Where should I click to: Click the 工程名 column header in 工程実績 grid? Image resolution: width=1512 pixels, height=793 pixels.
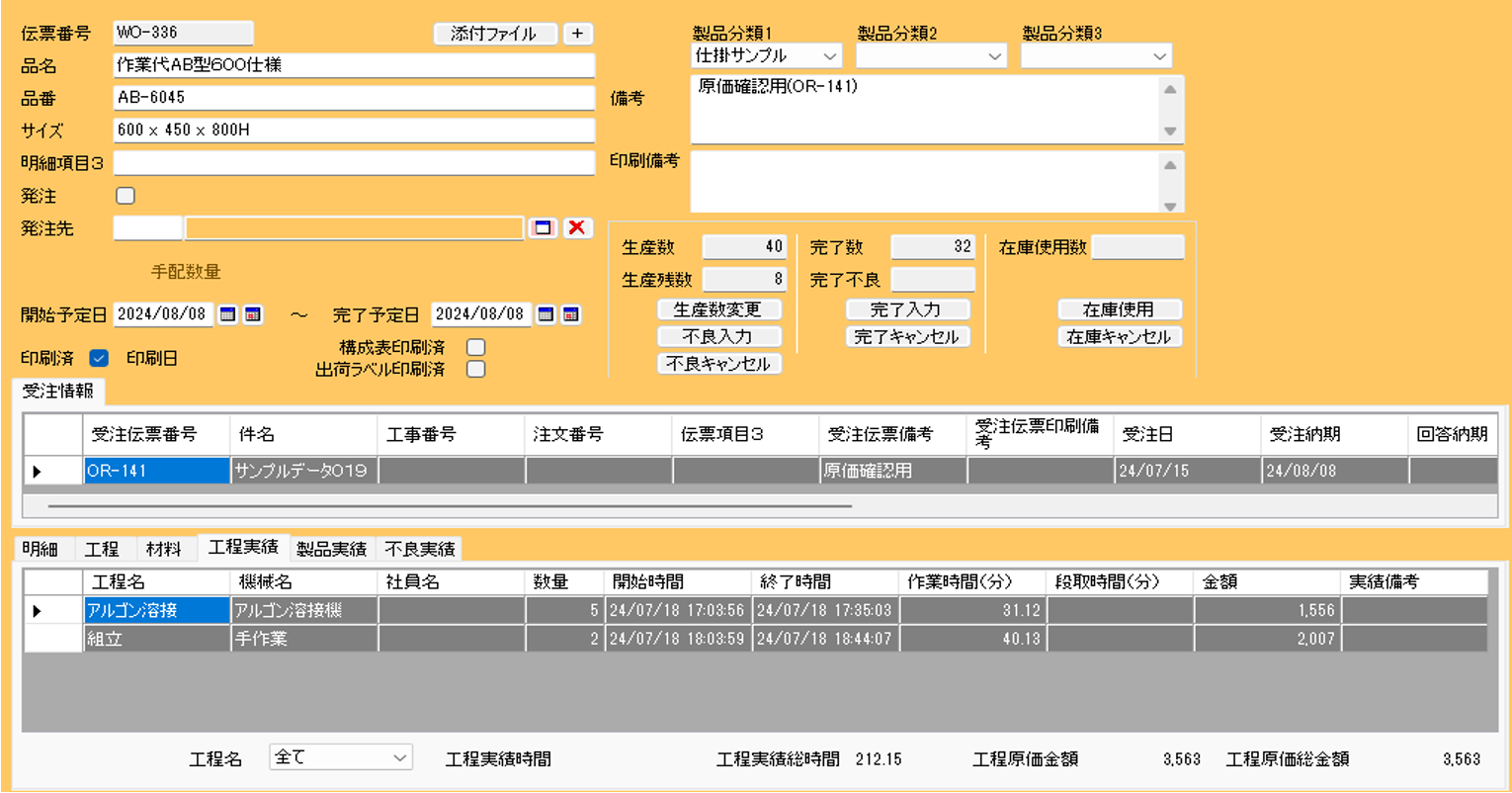click(x=156, y=582)
